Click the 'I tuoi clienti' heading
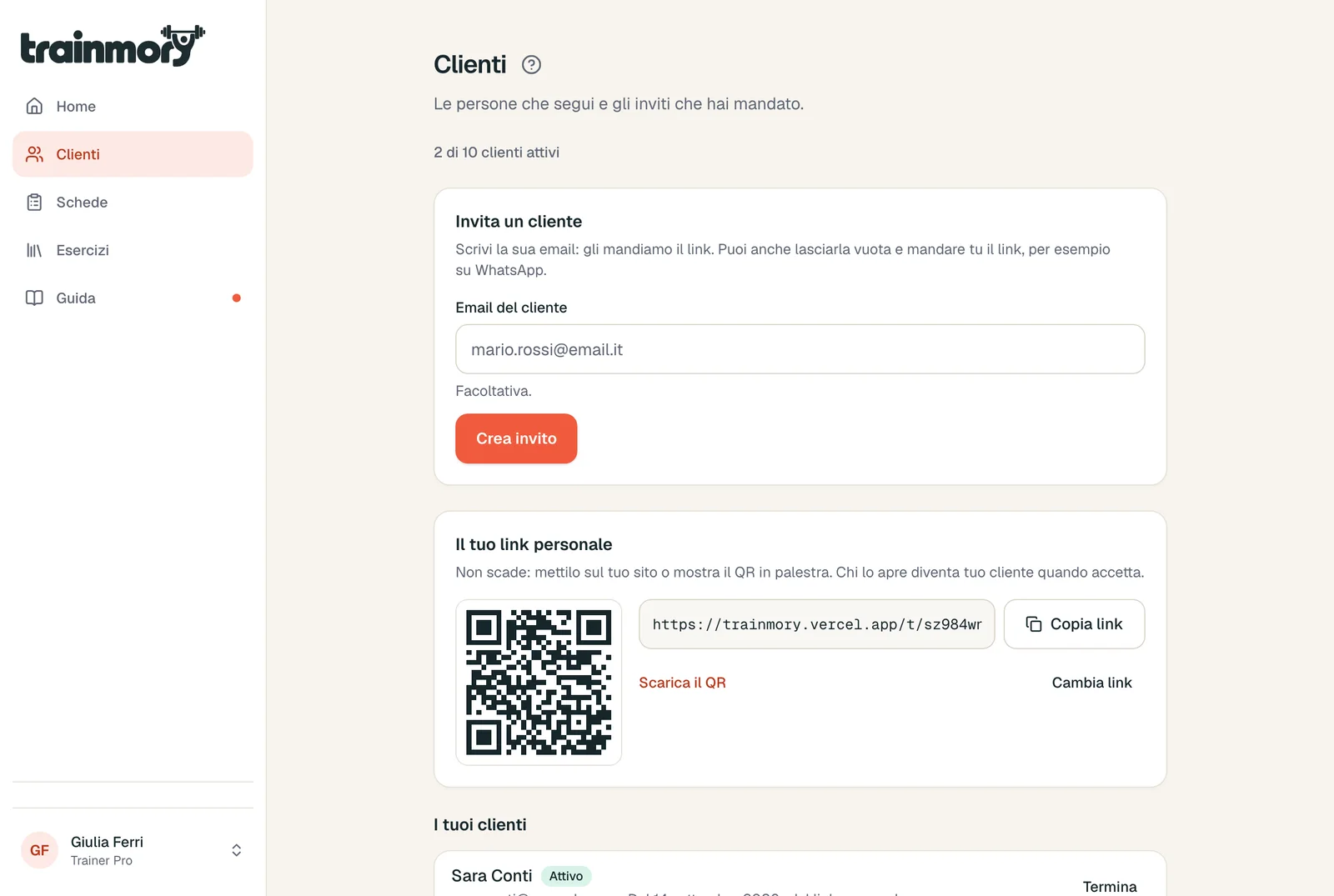Image resolution: width=1334 pixels, height=896 pixels. 480,824
